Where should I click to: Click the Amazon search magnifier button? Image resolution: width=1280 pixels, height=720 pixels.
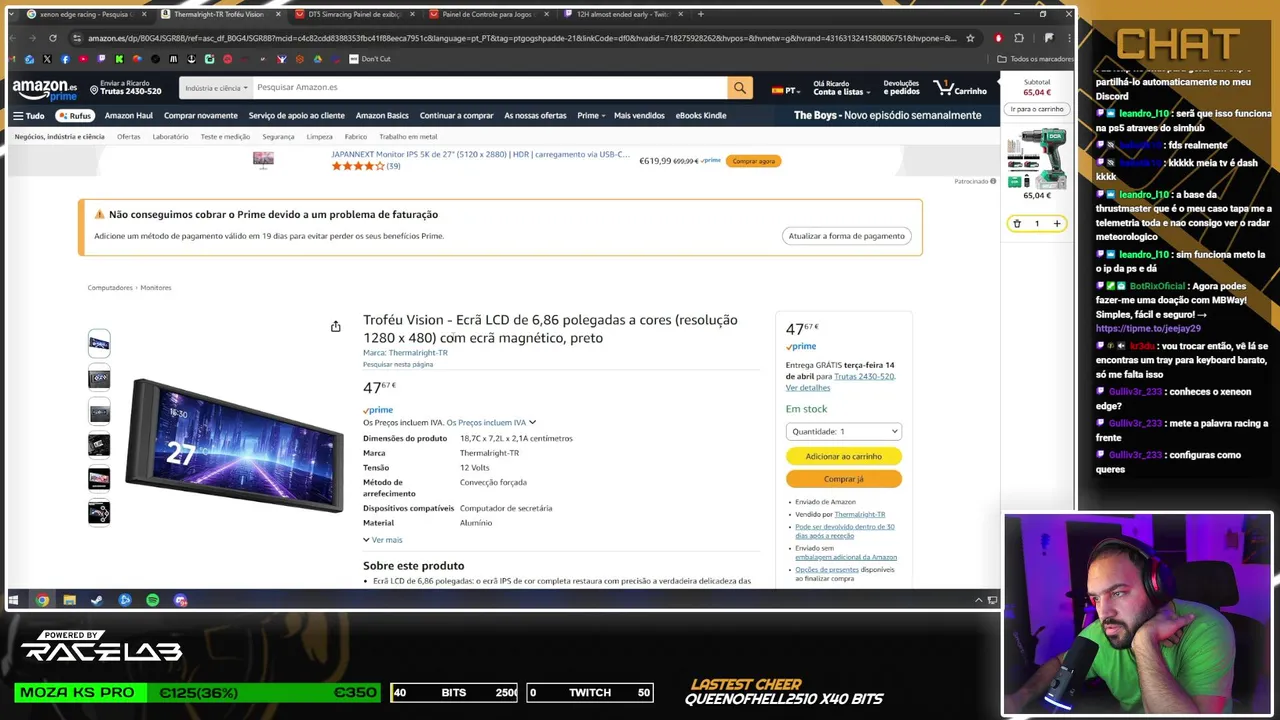click(740, 88)
